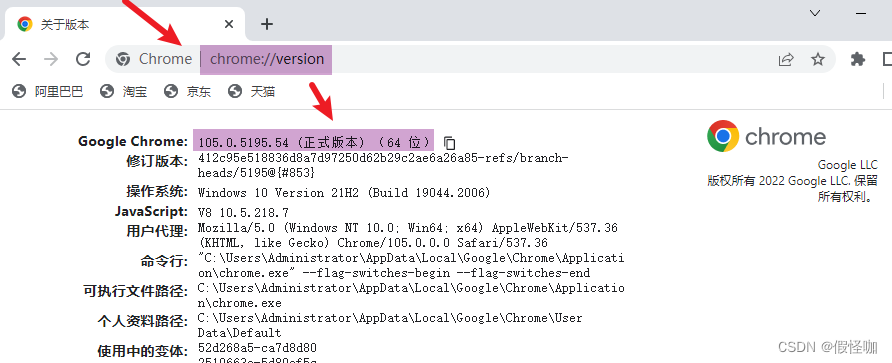Share this page icon in address bar
This screenshot has height=363, width=892.
[786, 59]
